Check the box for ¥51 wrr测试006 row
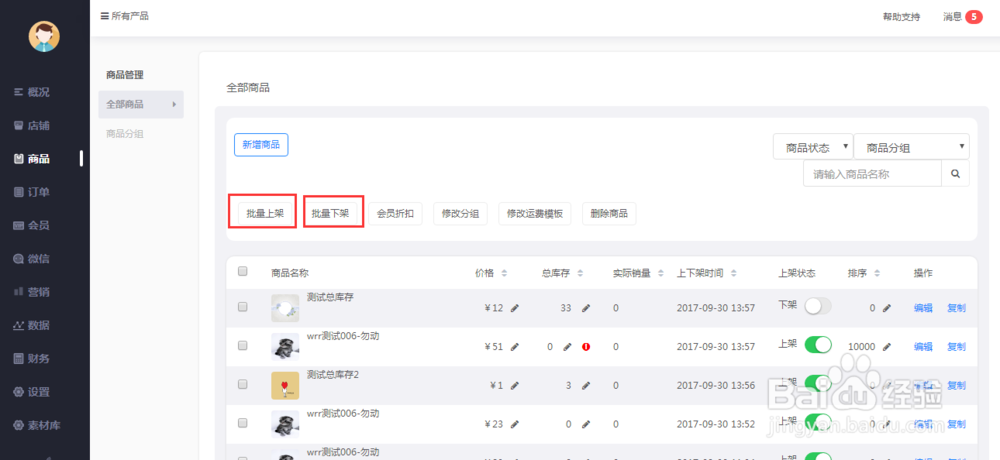The image size is (1000, 460). click(x=242, y=345)
